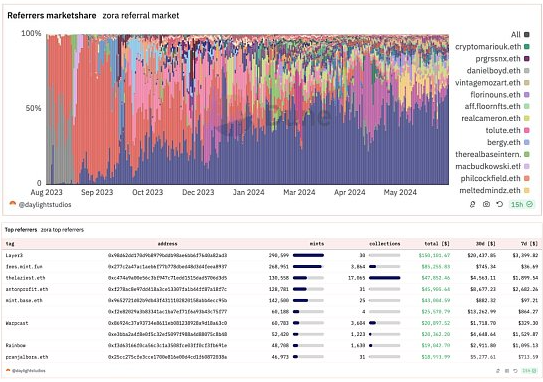
Task: Click the 15h freshness badge on marketshare chart
Action: 522,204
